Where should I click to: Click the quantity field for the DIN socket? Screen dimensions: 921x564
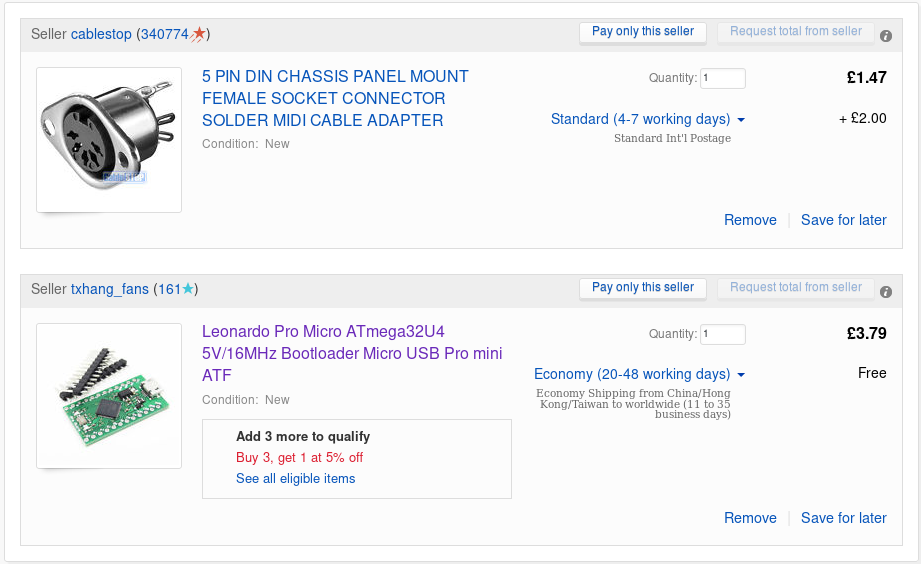click(722, 78)
